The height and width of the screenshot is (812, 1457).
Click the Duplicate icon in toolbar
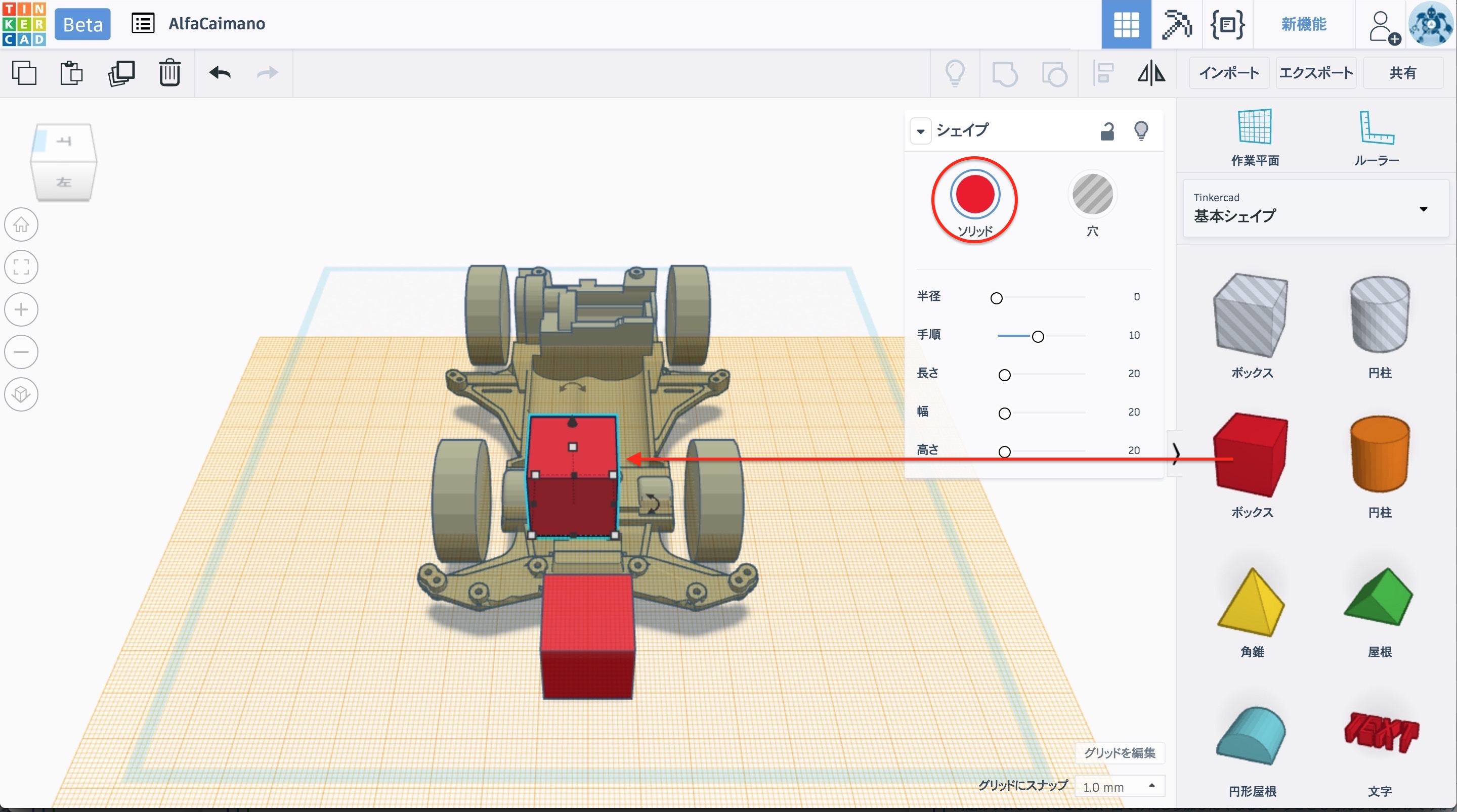click(121, 73)
